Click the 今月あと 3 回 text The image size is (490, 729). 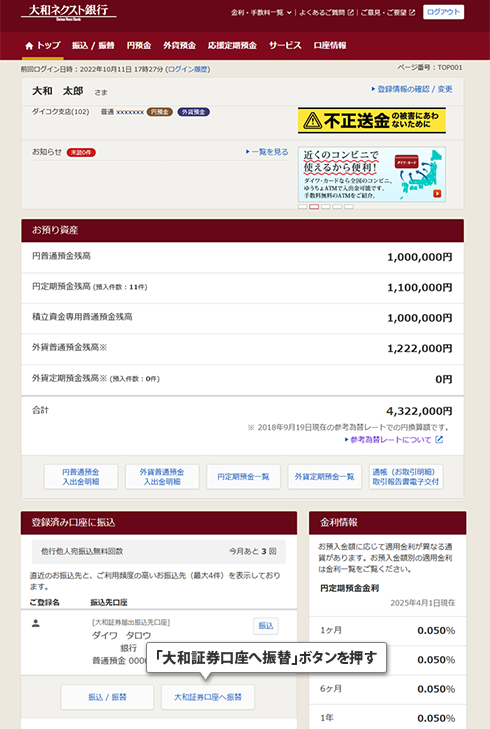click(x=252, y=551)
